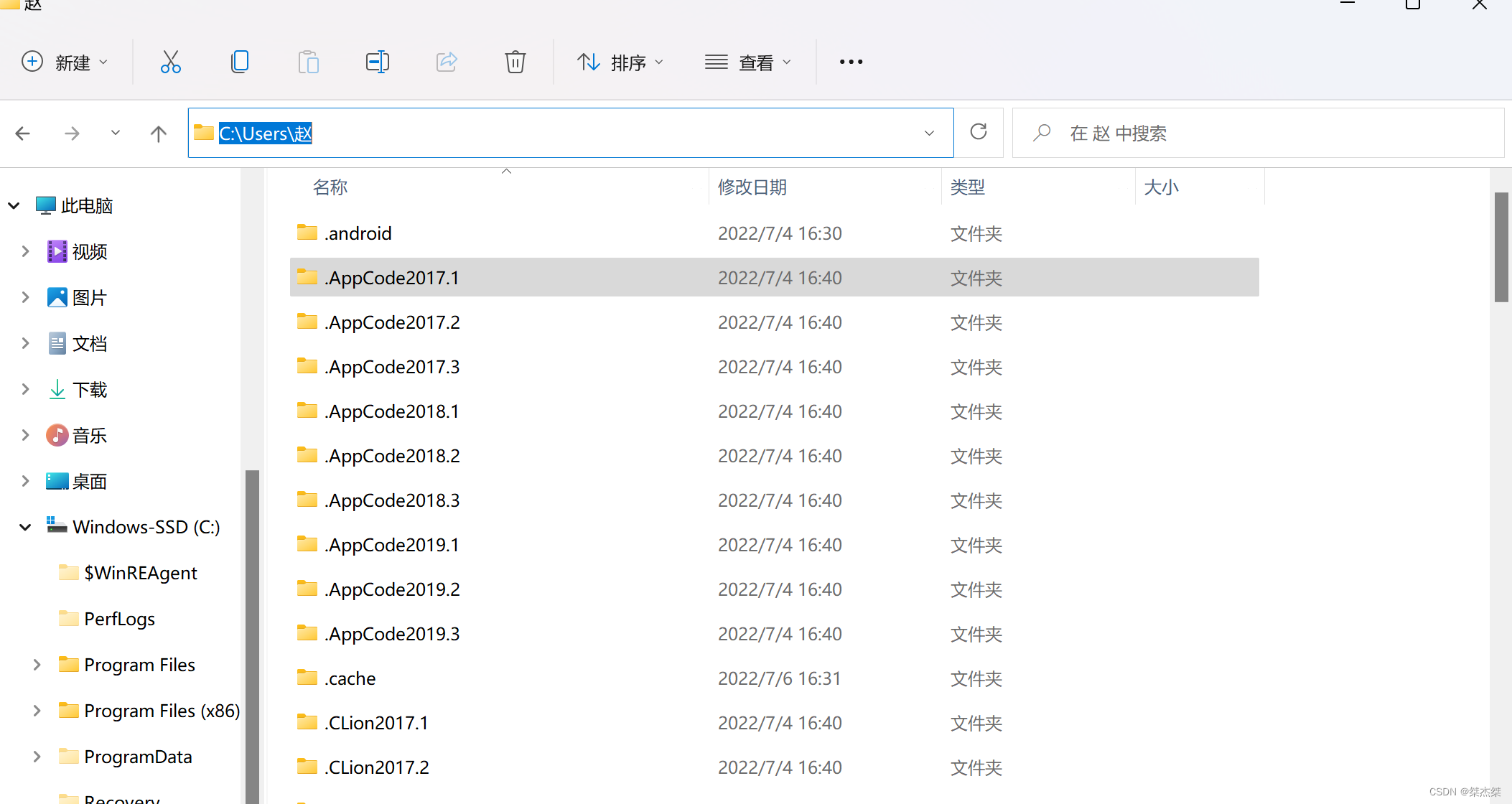Expand the Program Files tree node
The width and height of the screenshot is (1512, 804).
(37, 665)
